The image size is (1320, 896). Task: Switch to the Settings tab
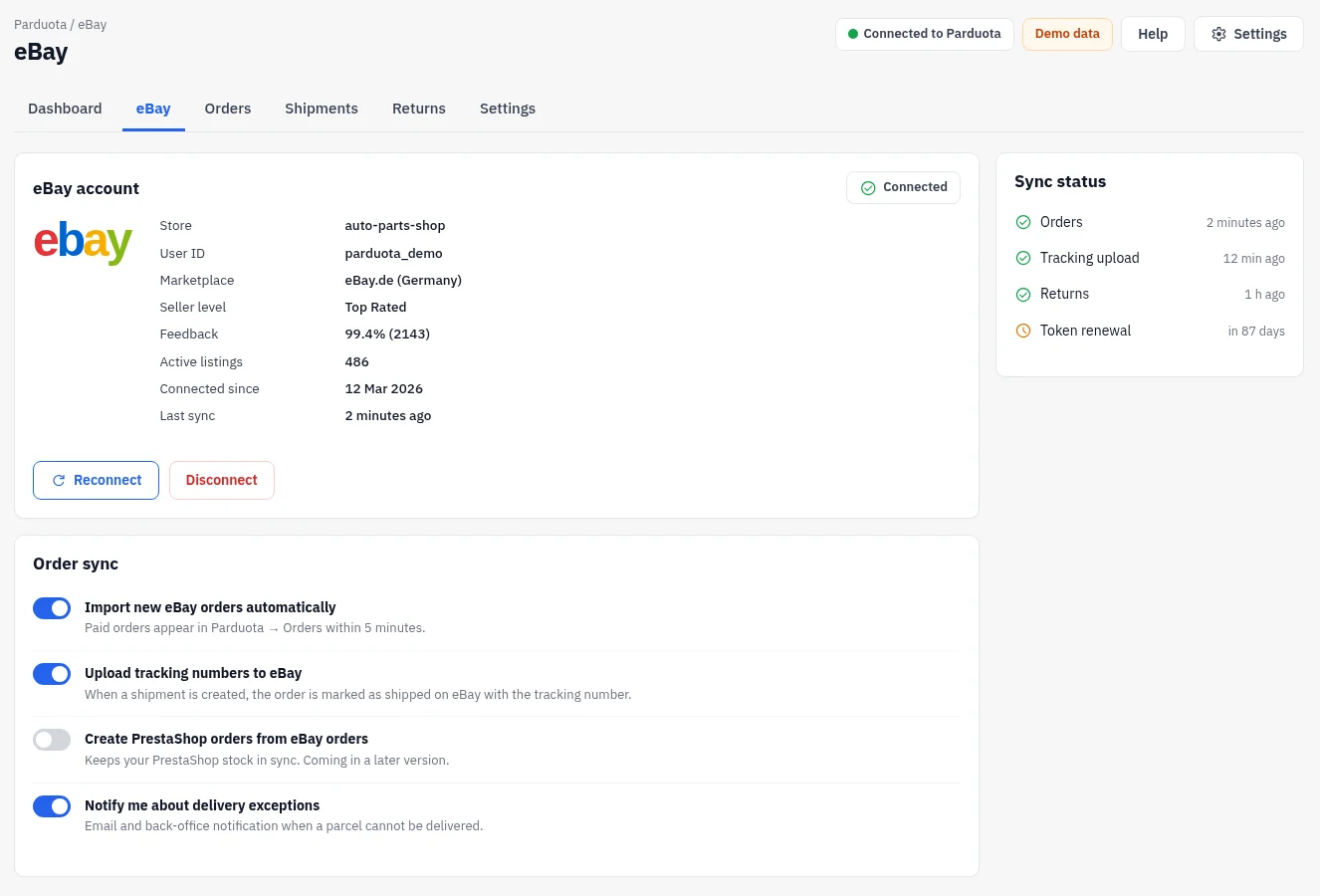508,109
